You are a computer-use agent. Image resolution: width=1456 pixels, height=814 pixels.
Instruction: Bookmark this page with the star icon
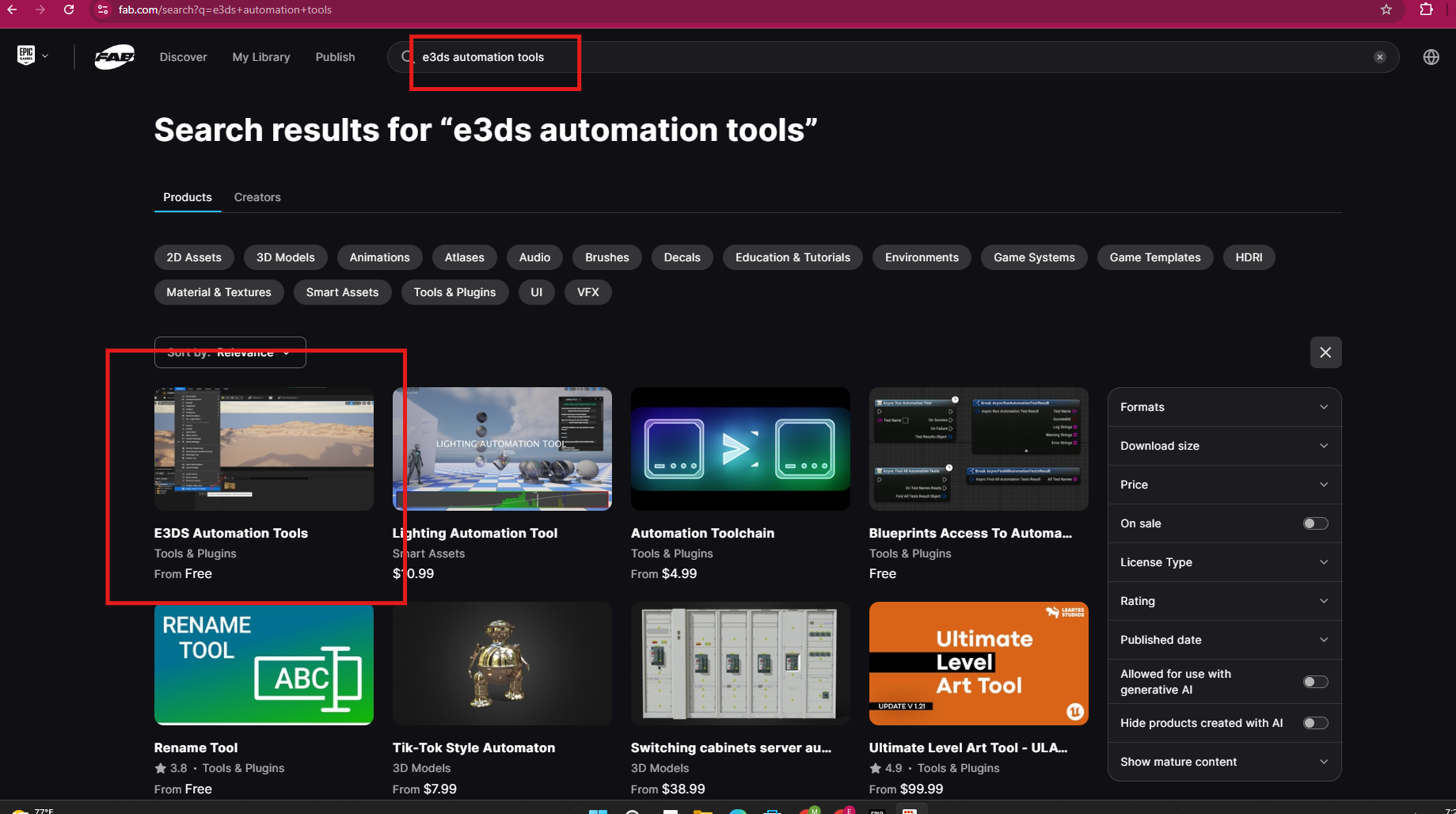tap(1386, 10)
